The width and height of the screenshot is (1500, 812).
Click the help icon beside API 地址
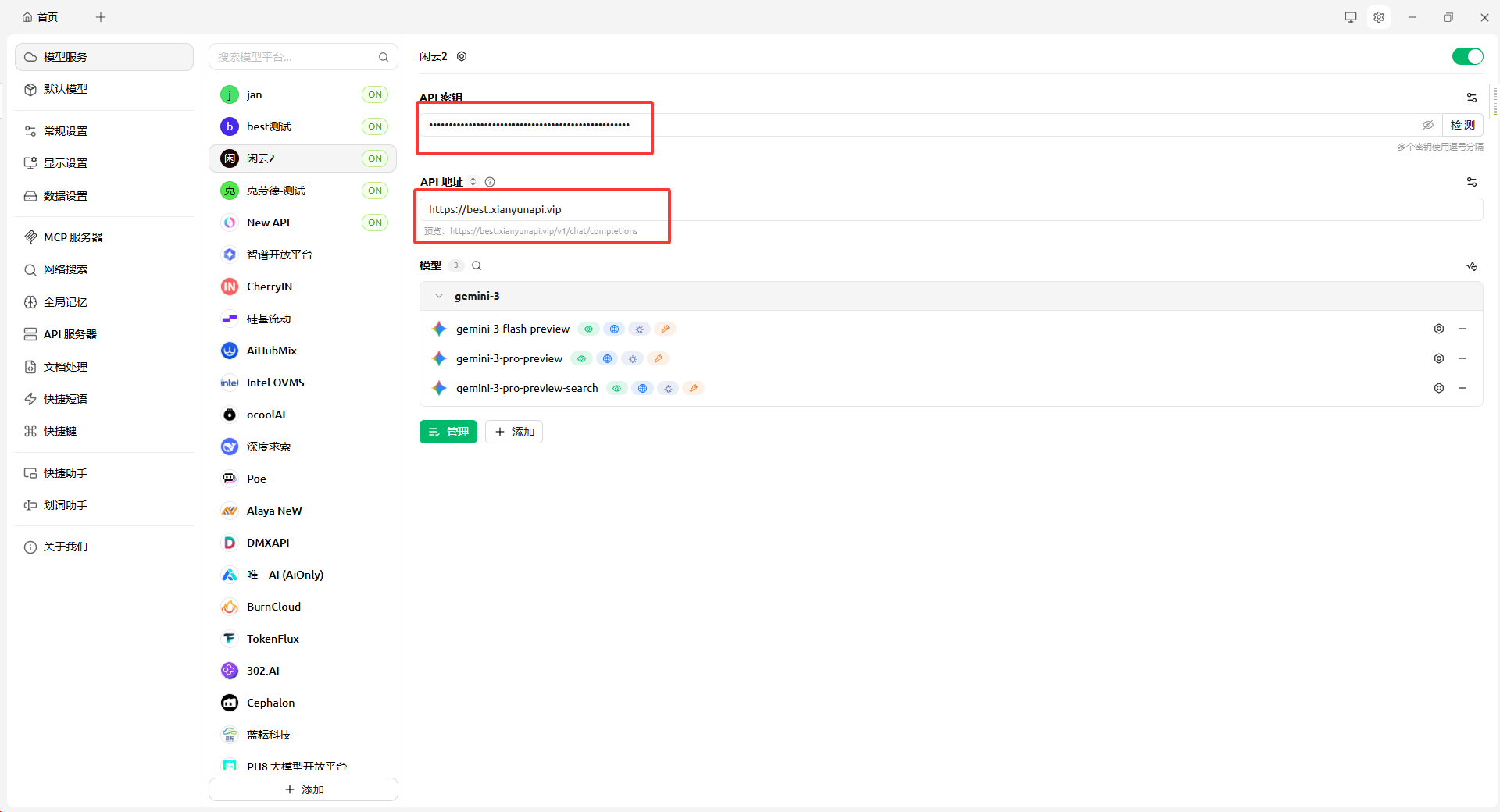tap(490, 182)
